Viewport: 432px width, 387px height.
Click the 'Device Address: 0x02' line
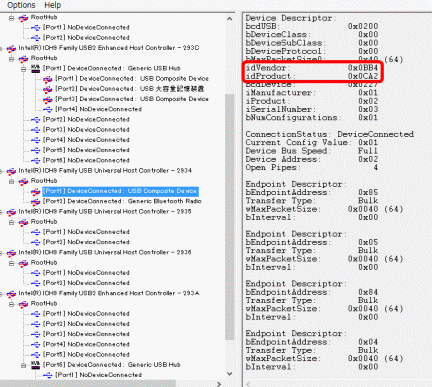click(312, 159)
